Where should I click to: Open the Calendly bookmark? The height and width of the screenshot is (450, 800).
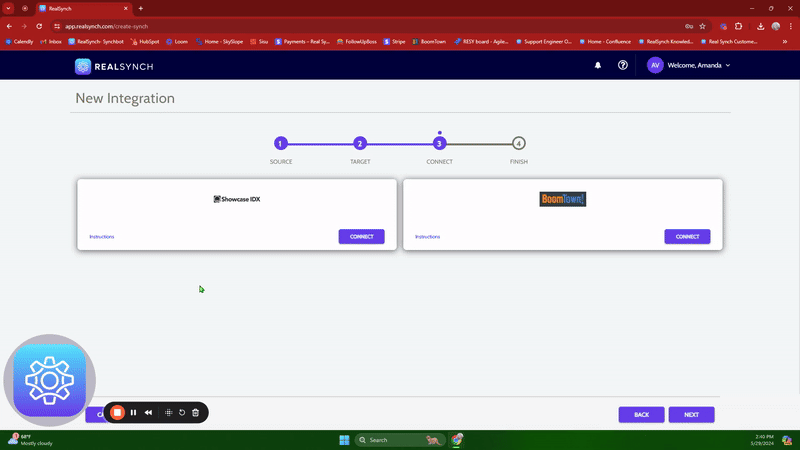click(x=19, y=42)
